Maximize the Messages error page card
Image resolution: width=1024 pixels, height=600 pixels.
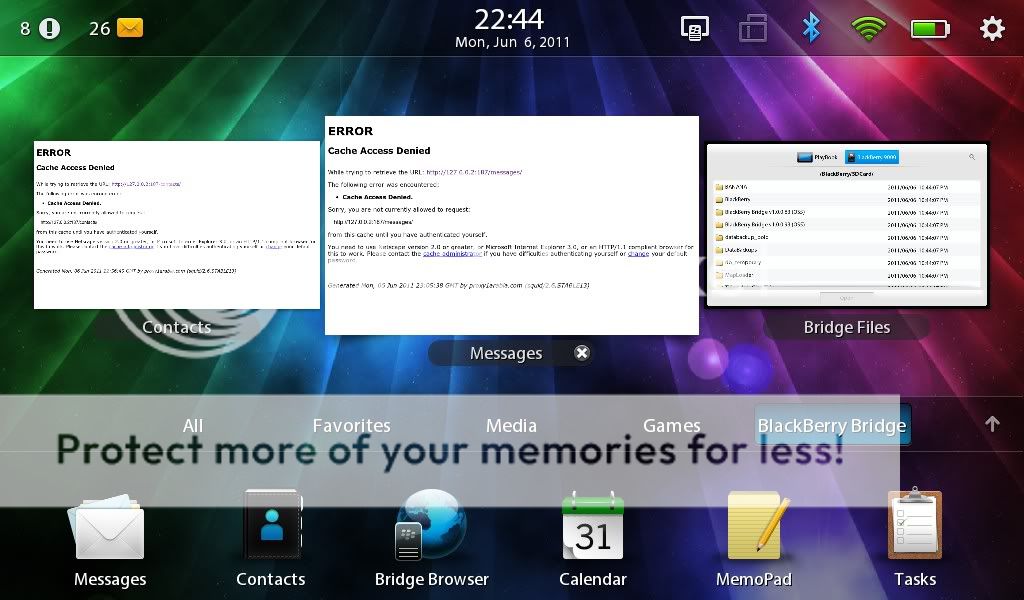pyautogui.click(x=512, y=225)
